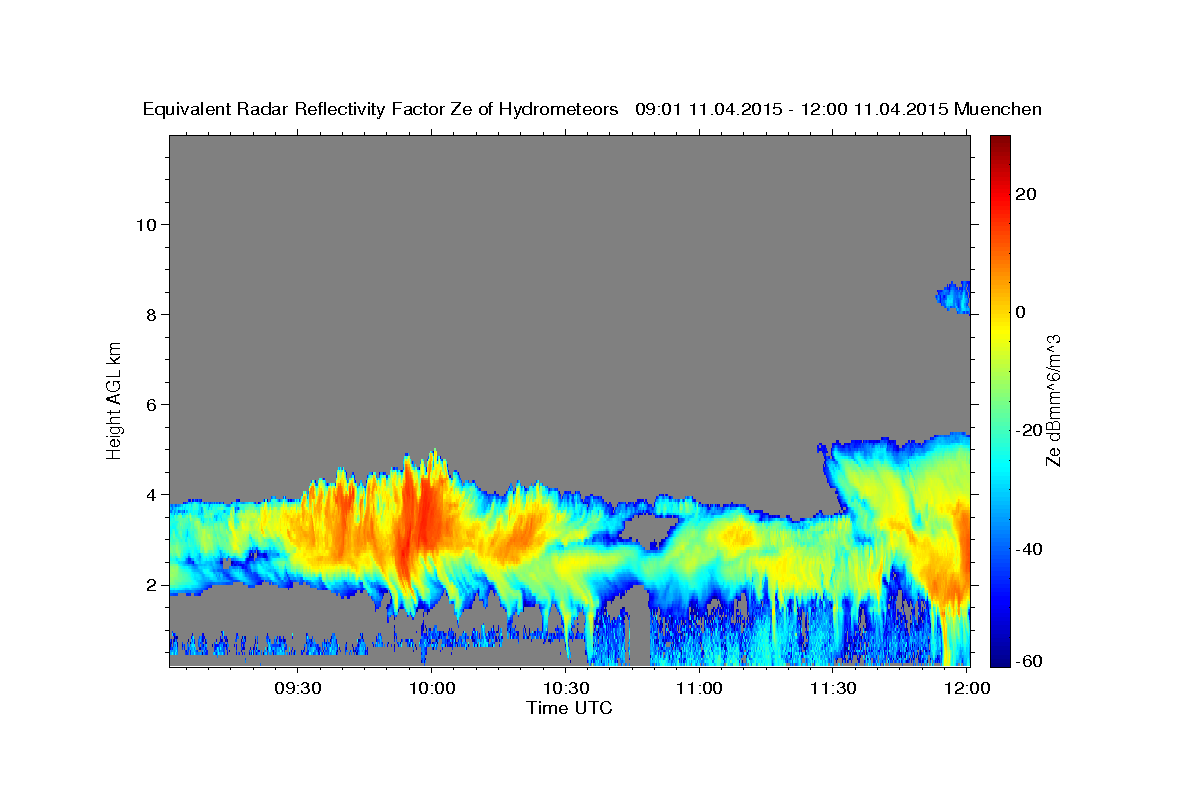1200x800 pixels.
Task: Click the 'Height AGL km' axis label
Action: point(115,400)
